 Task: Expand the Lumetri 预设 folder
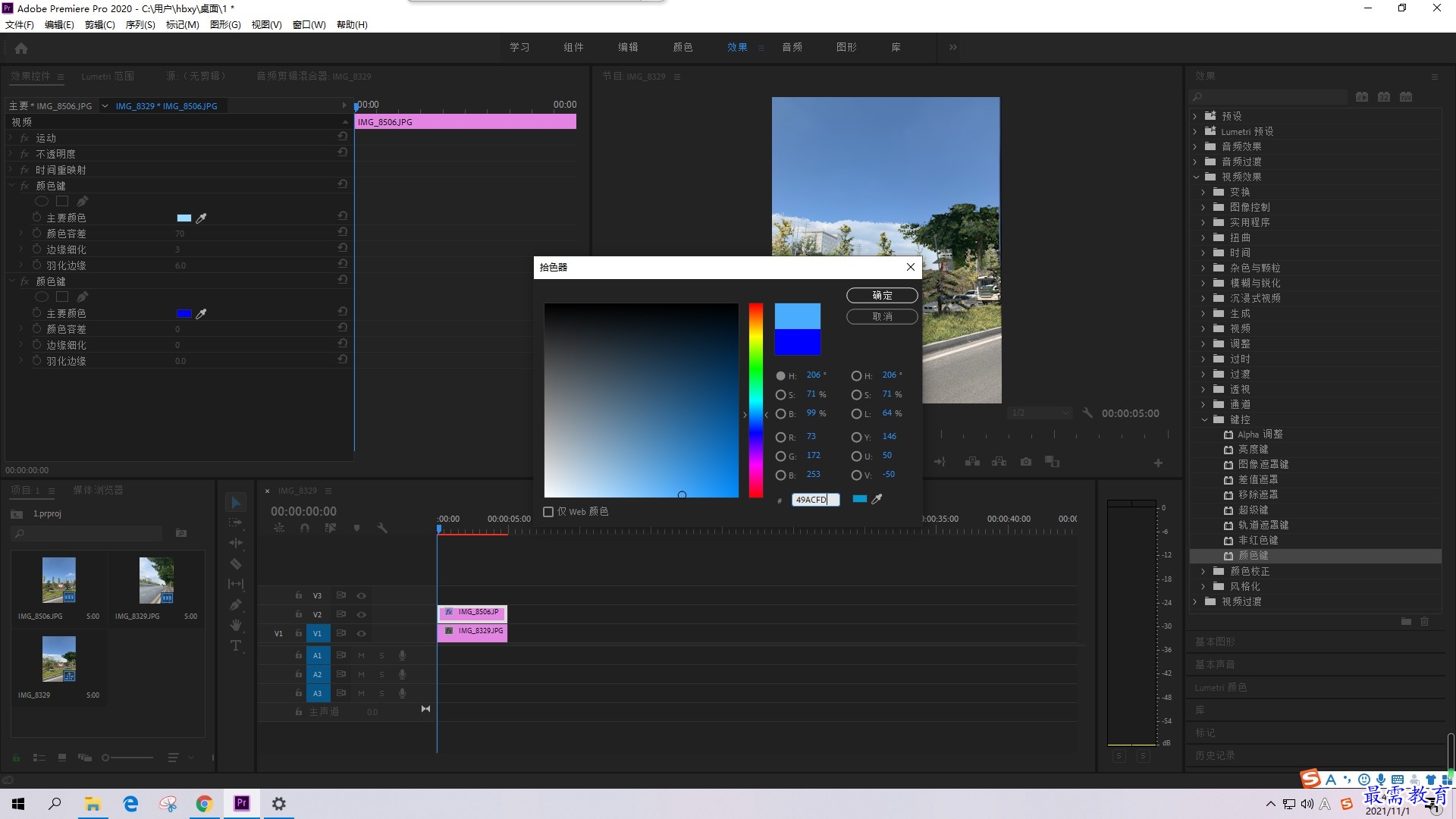[x=1196, y=131]
